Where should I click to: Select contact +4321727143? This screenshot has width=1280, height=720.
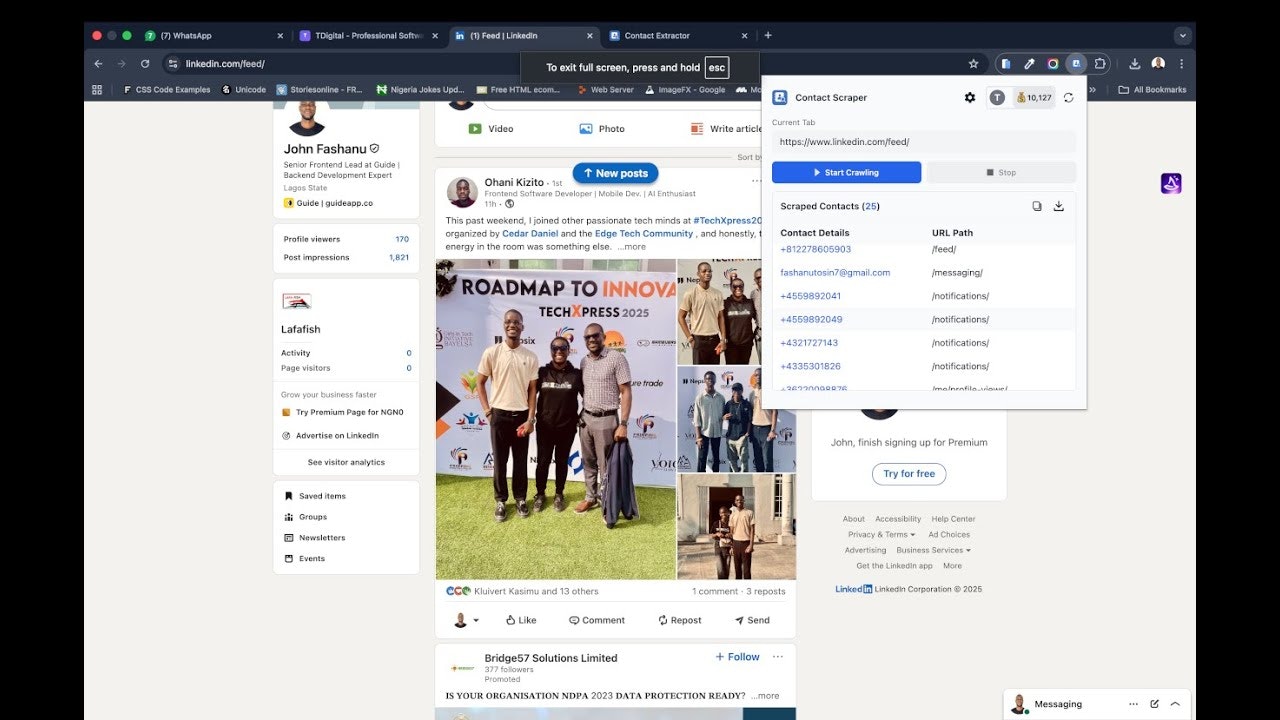click(x=809, y=343)
